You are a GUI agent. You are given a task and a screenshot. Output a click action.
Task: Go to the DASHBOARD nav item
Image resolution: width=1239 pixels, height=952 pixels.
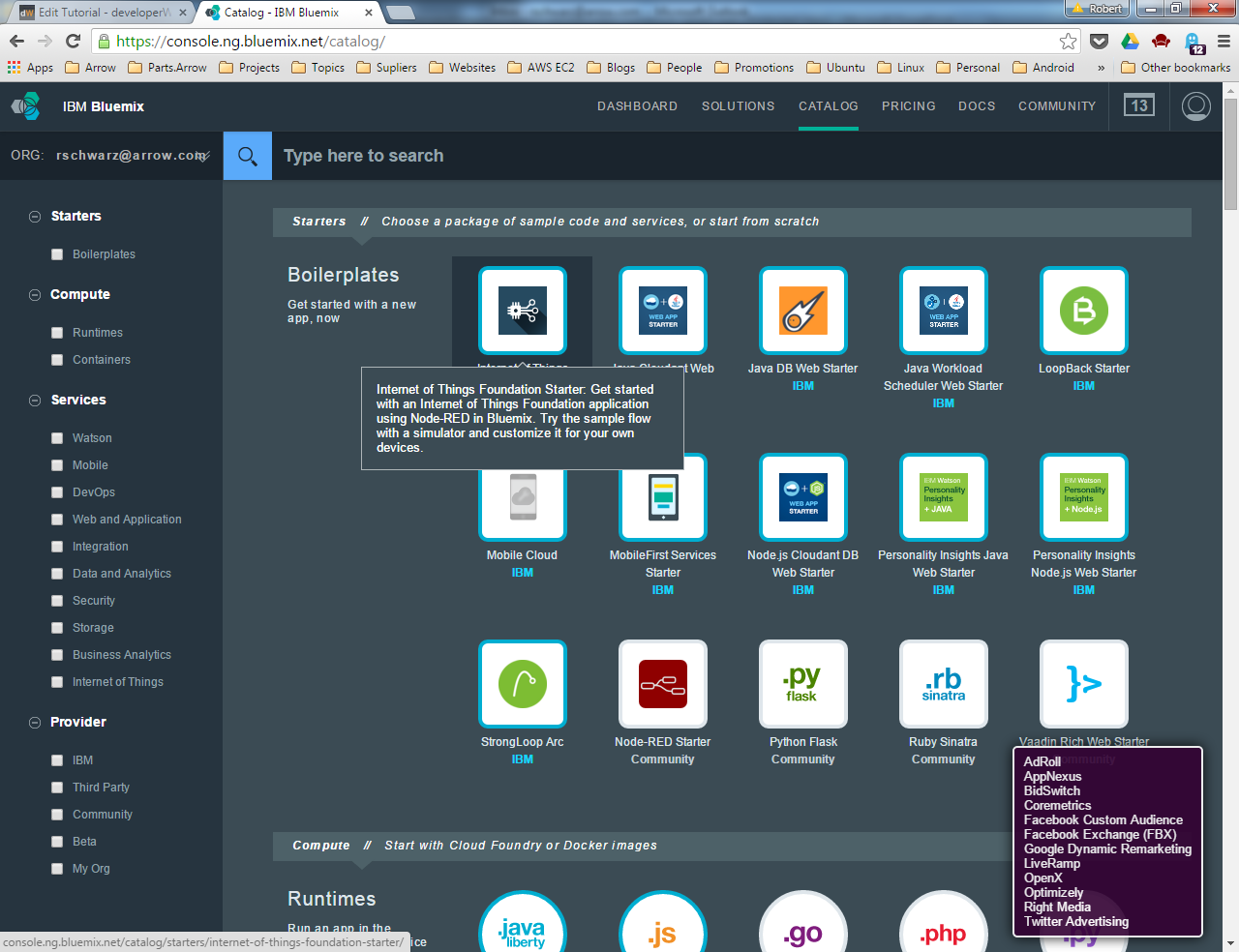point(637,106)
